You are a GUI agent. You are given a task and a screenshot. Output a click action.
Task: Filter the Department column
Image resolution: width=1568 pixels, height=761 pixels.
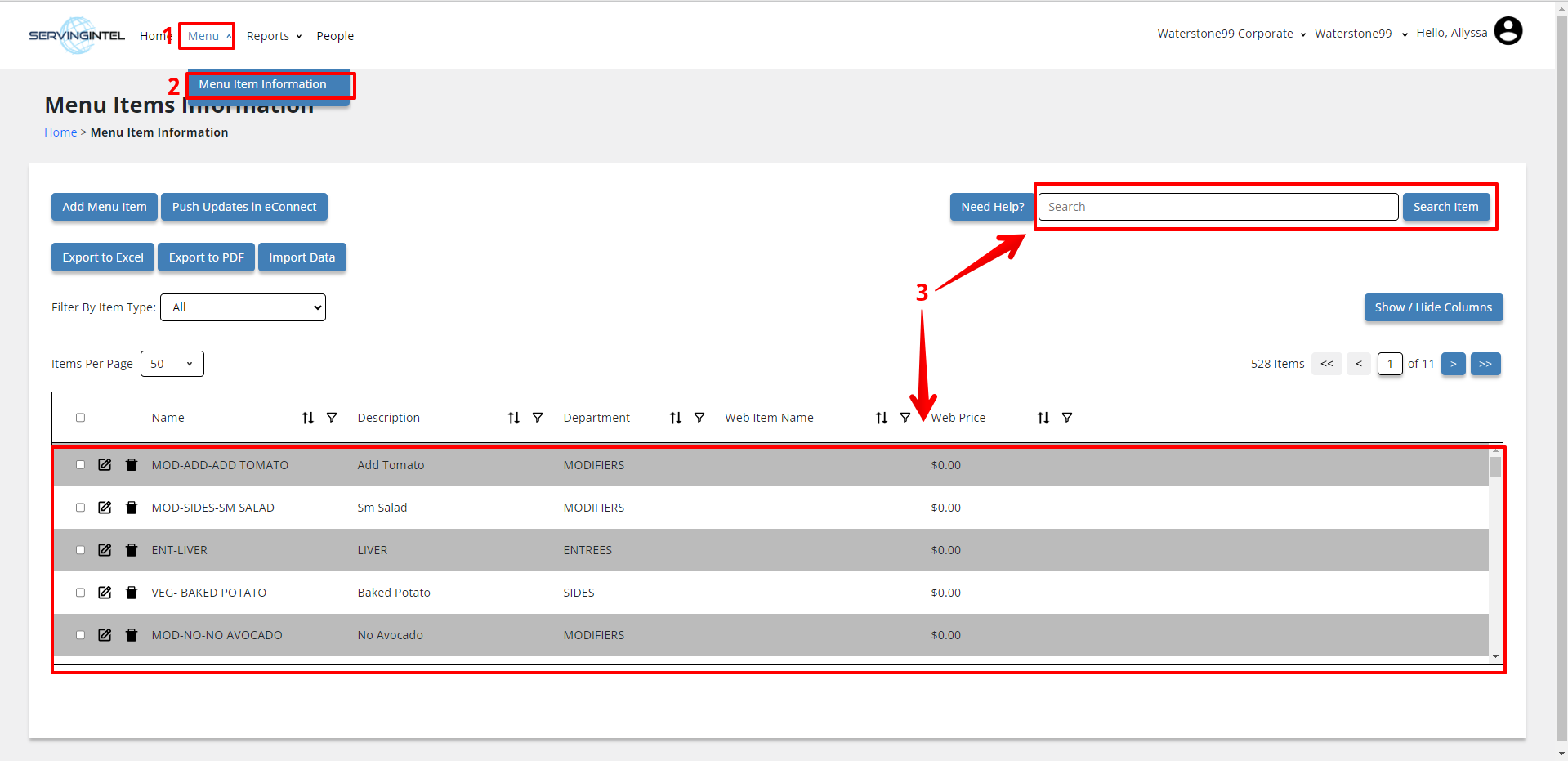coord(699,418)
